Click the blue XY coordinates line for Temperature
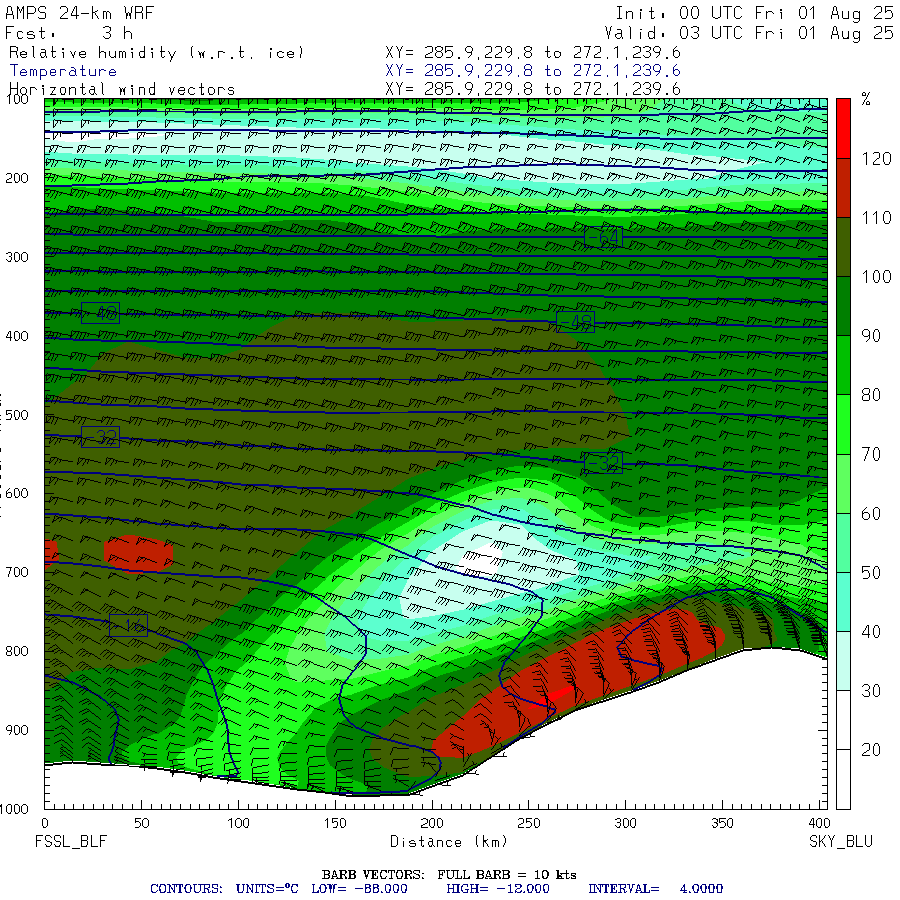Image resolution: width=900 pixels, height=900 pixels. [x=533, y=71]
